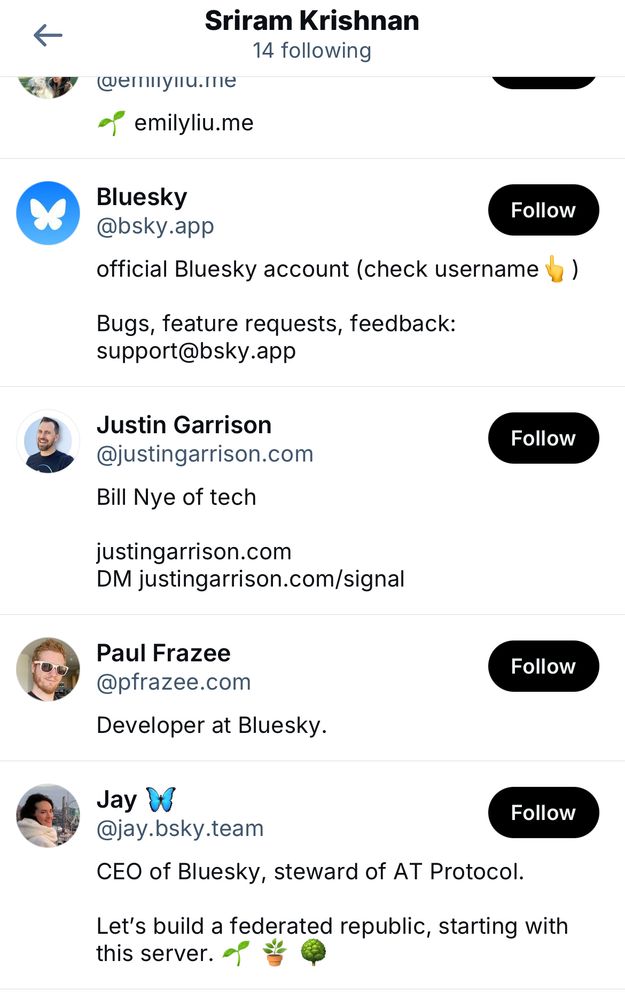Open the @justingarrison.com handle

pos(204,455)
